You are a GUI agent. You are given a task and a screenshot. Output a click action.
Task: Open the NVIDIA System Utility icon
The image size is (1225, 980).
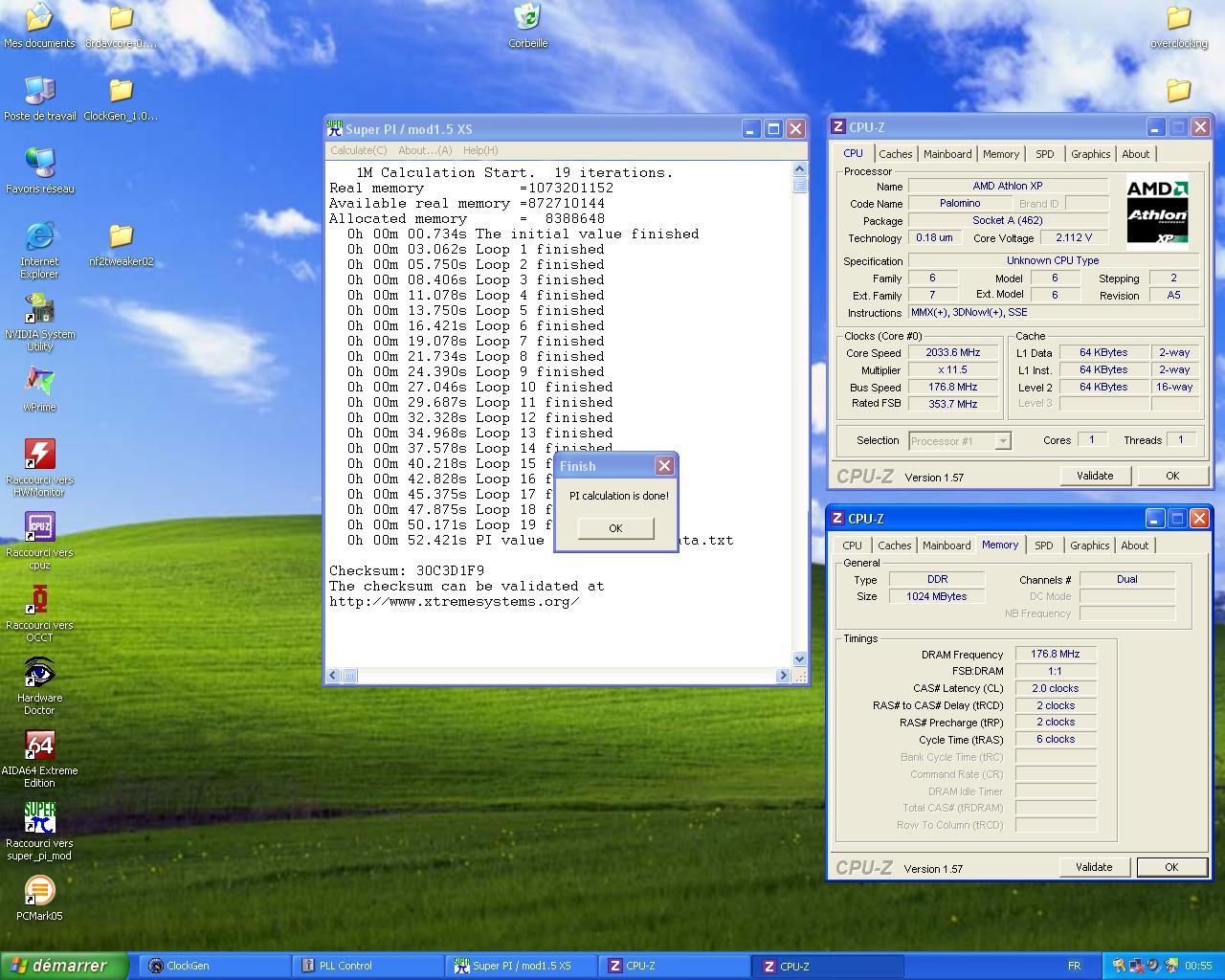[x=39, y=322]
